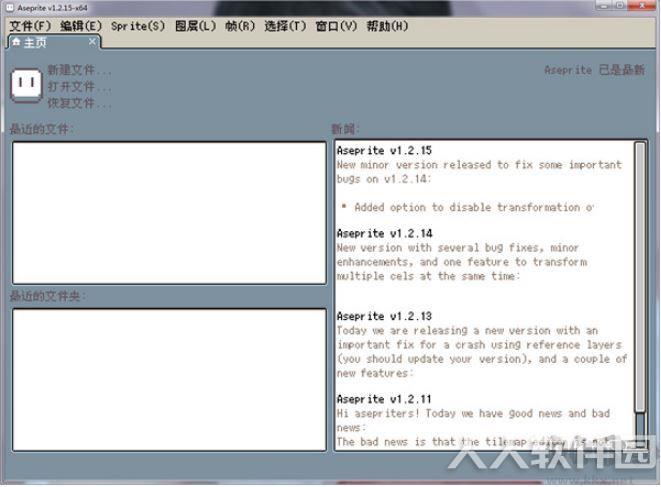Open the 文件(F) menu
This screenshot has height=487, width=661.
[30, 26]
